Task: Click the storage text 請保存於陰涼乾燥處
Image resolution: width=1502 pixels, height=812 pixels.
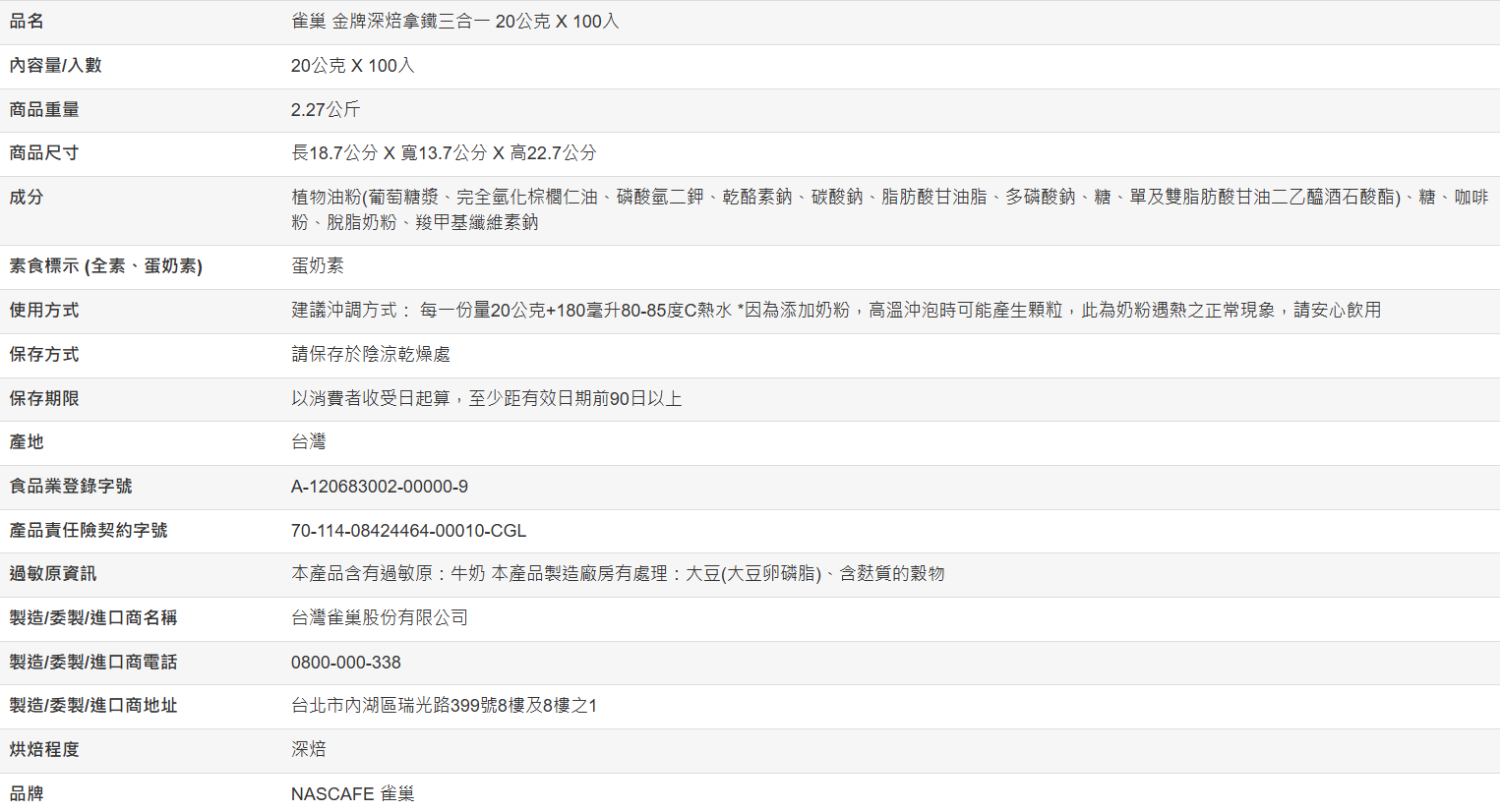Action: click(x=371, y=355)
